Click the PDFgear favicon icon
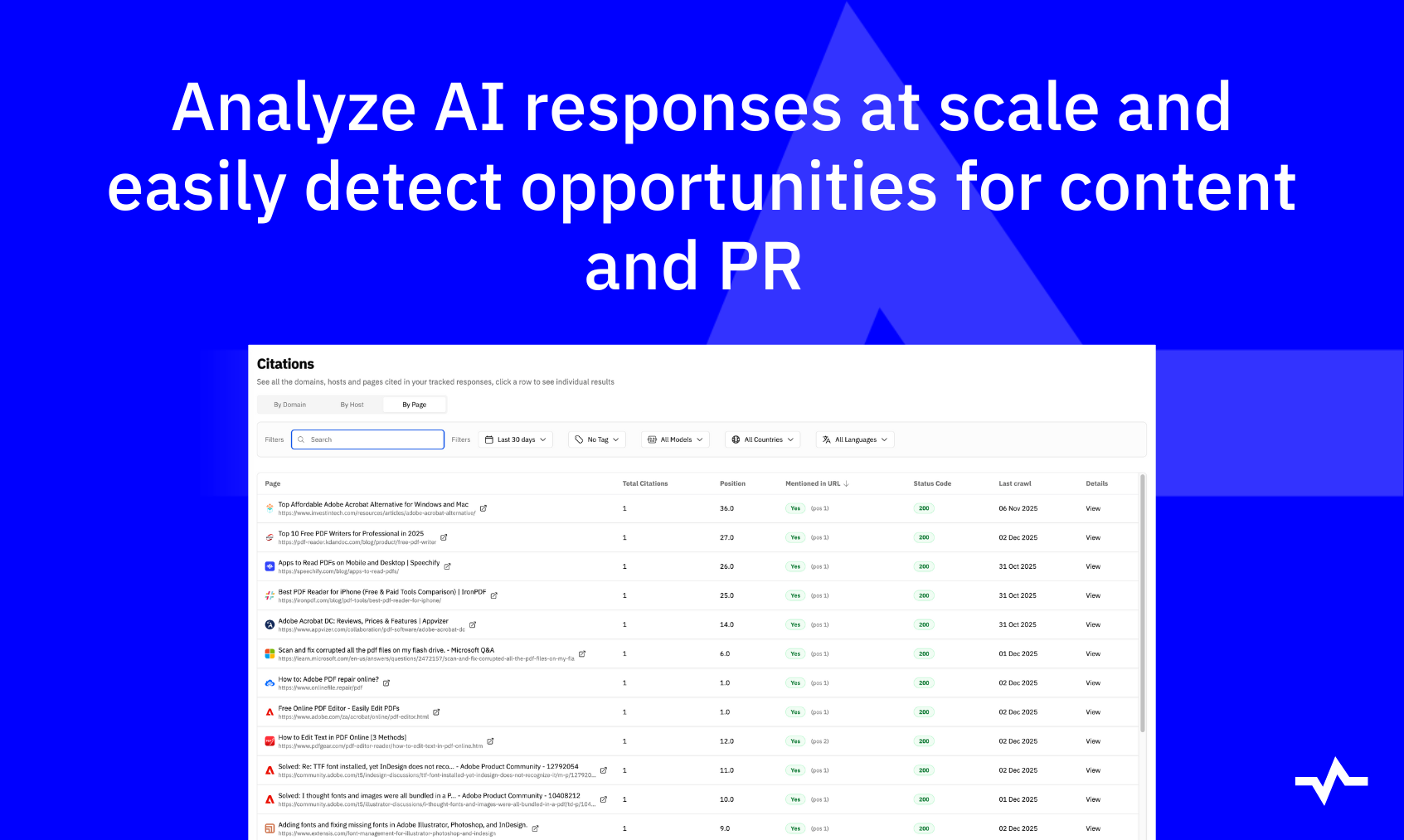The width and height of the screenshot is (1404, 840). pyautogui.click(x=270, y=741)
